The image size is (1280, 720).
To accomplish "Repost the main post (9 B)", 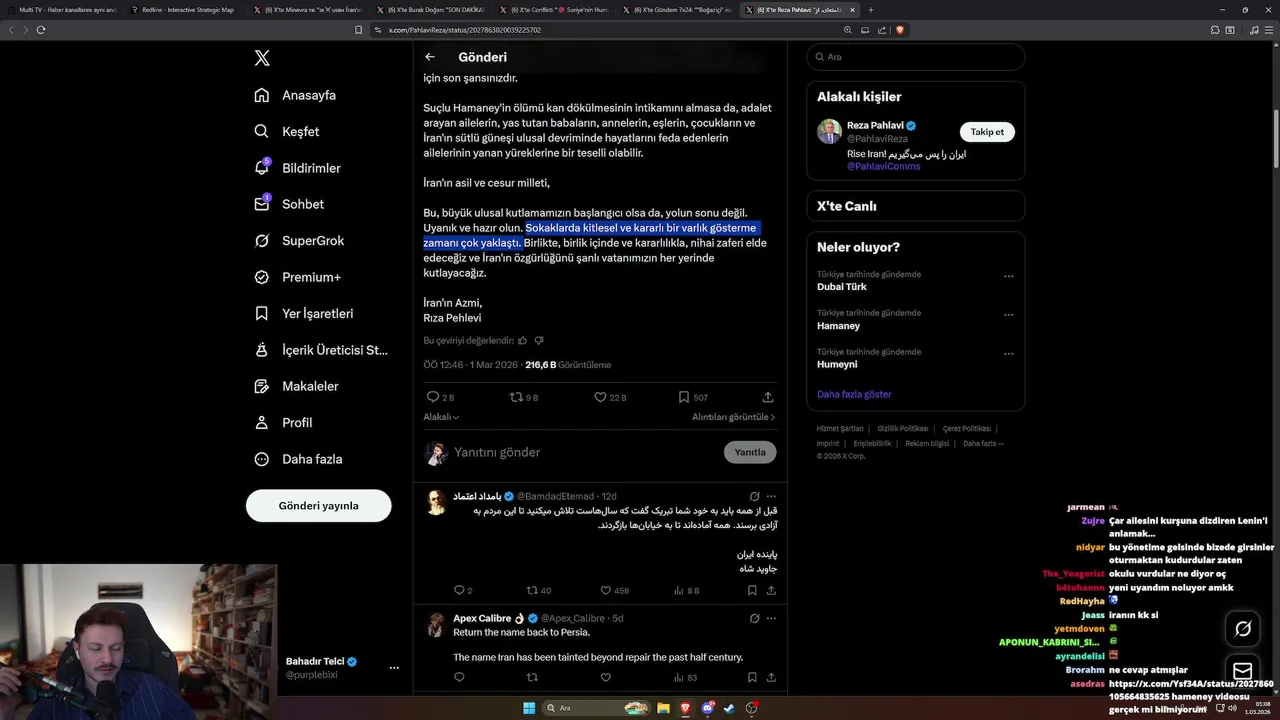I will tap(524, 397).
